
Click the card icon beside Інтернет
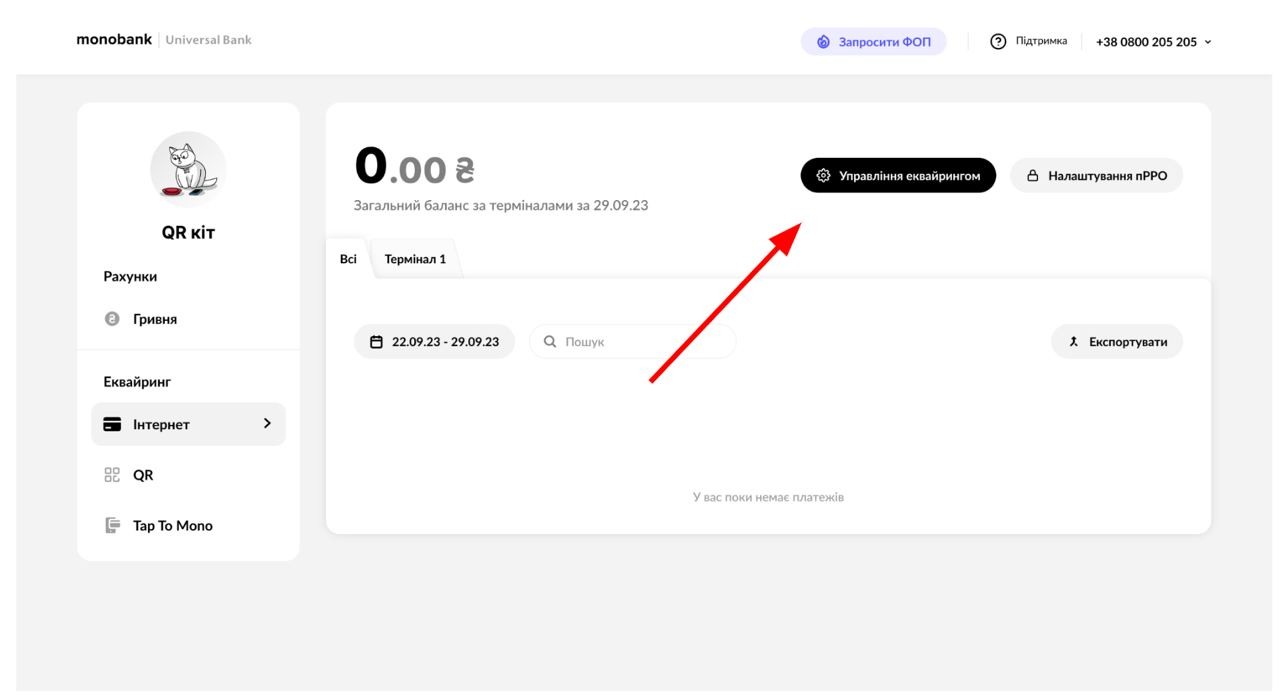coord(113,425)
